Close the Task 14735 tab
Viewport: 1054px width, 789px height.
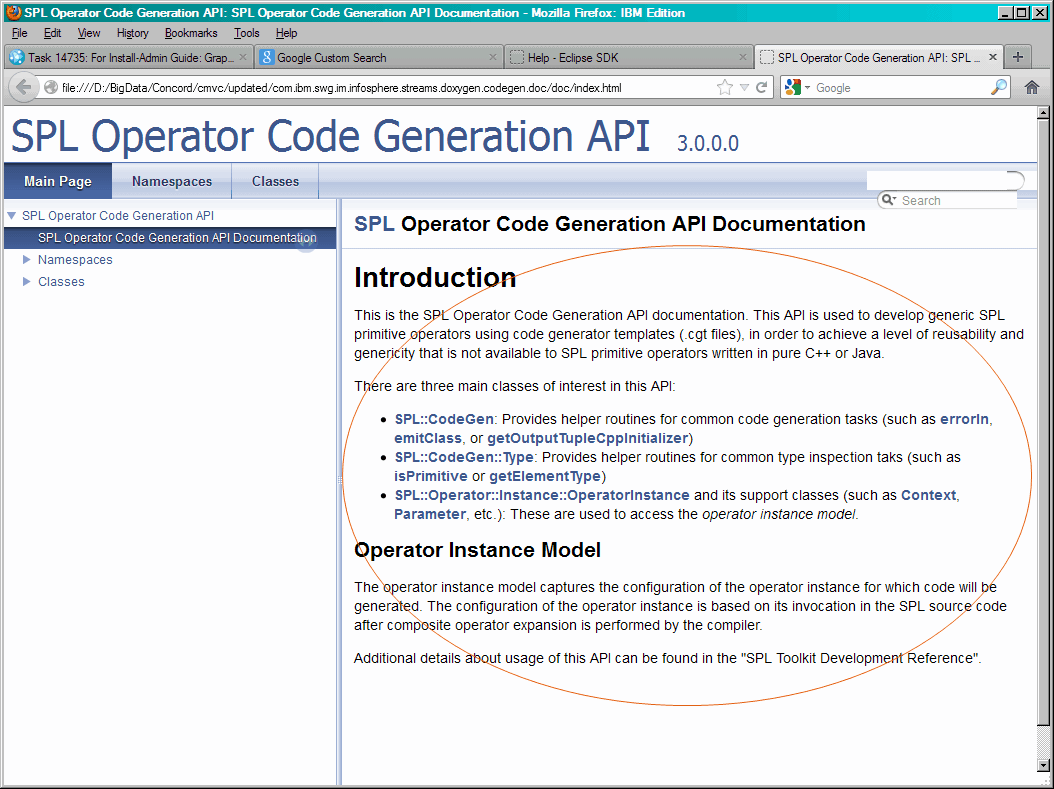tap(243, 57)
